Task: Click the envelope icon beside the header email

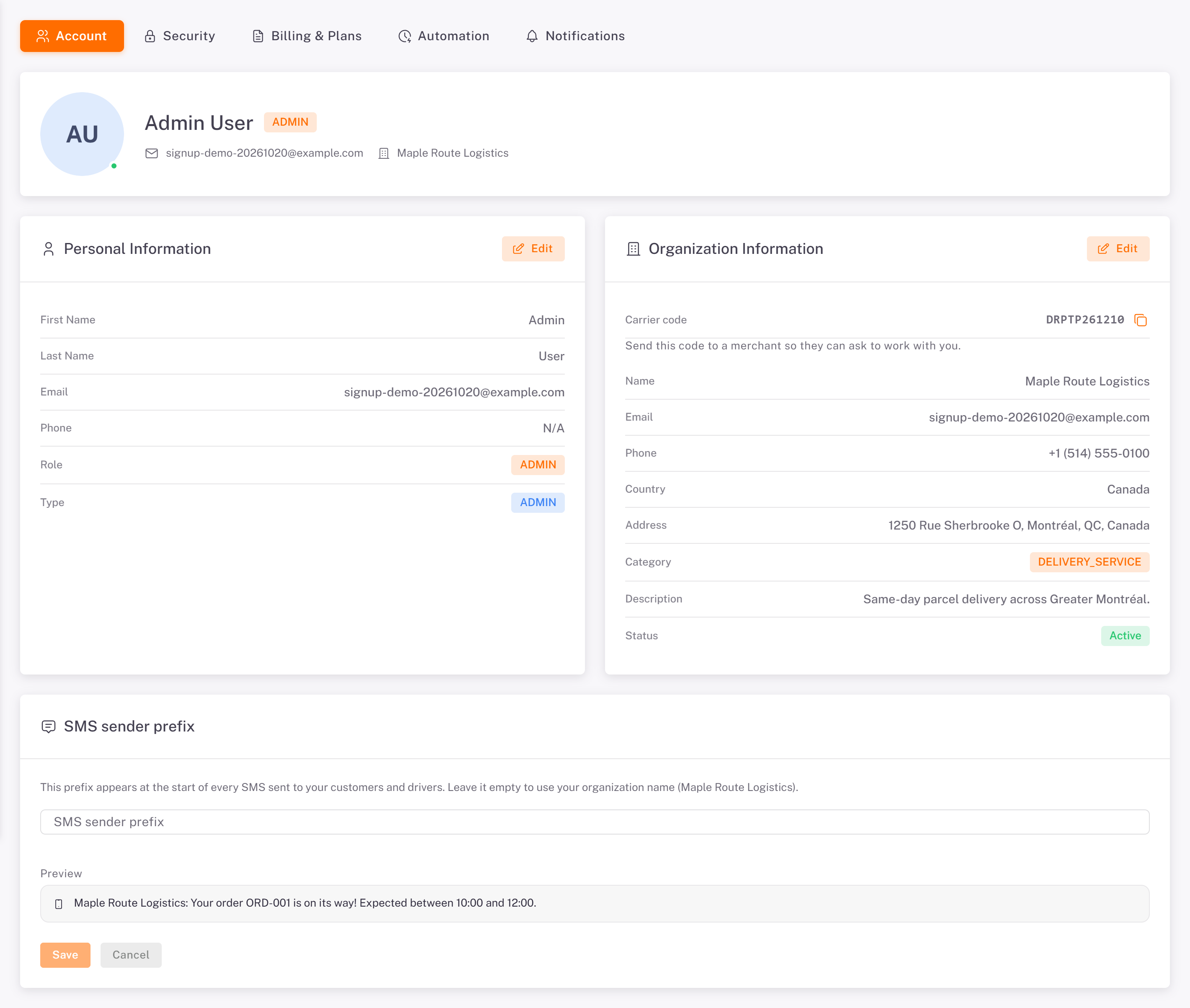Action: point(151,153)
